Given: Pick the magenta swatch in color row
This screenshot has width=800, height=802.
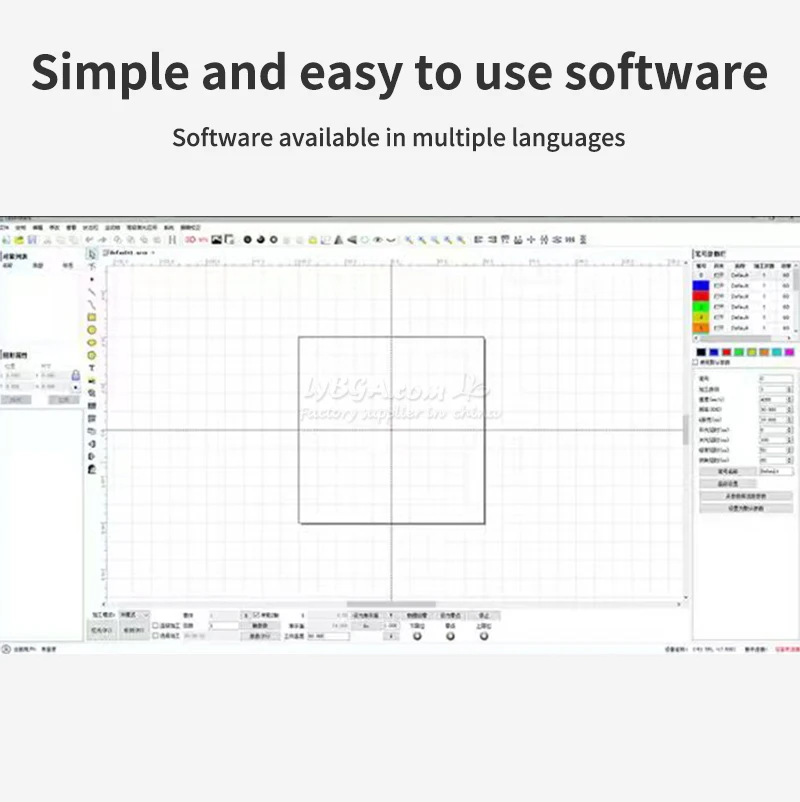Looking at the screenshot, I should [789, 352].
